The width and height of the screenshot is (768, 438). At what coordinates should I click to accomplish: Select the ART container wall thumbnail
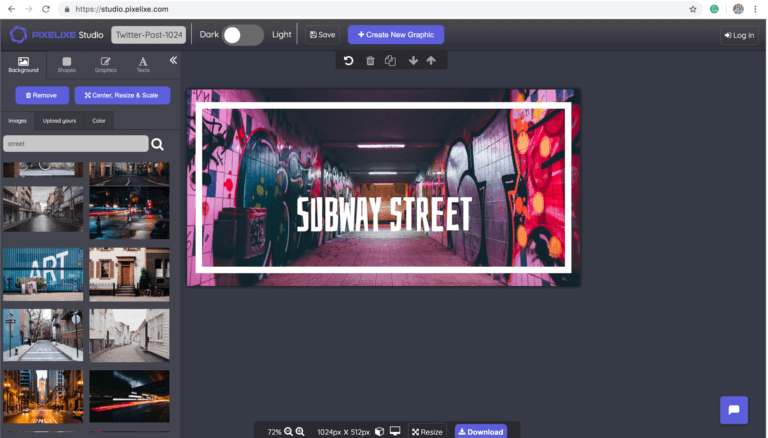click(x=43, y=270)
